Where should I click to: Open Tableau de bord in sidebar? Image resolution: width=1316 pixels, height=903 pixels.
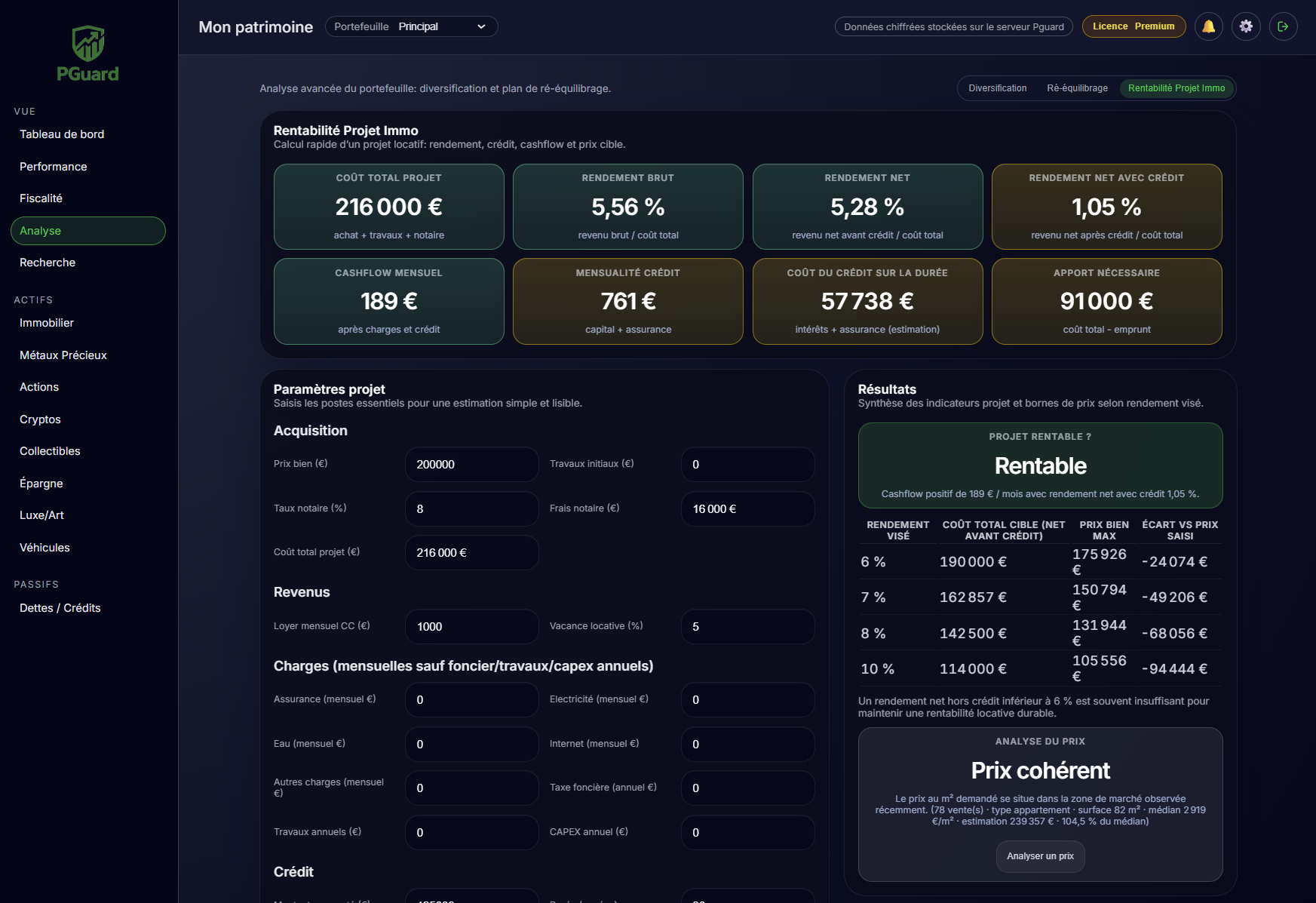coord(62,134)
